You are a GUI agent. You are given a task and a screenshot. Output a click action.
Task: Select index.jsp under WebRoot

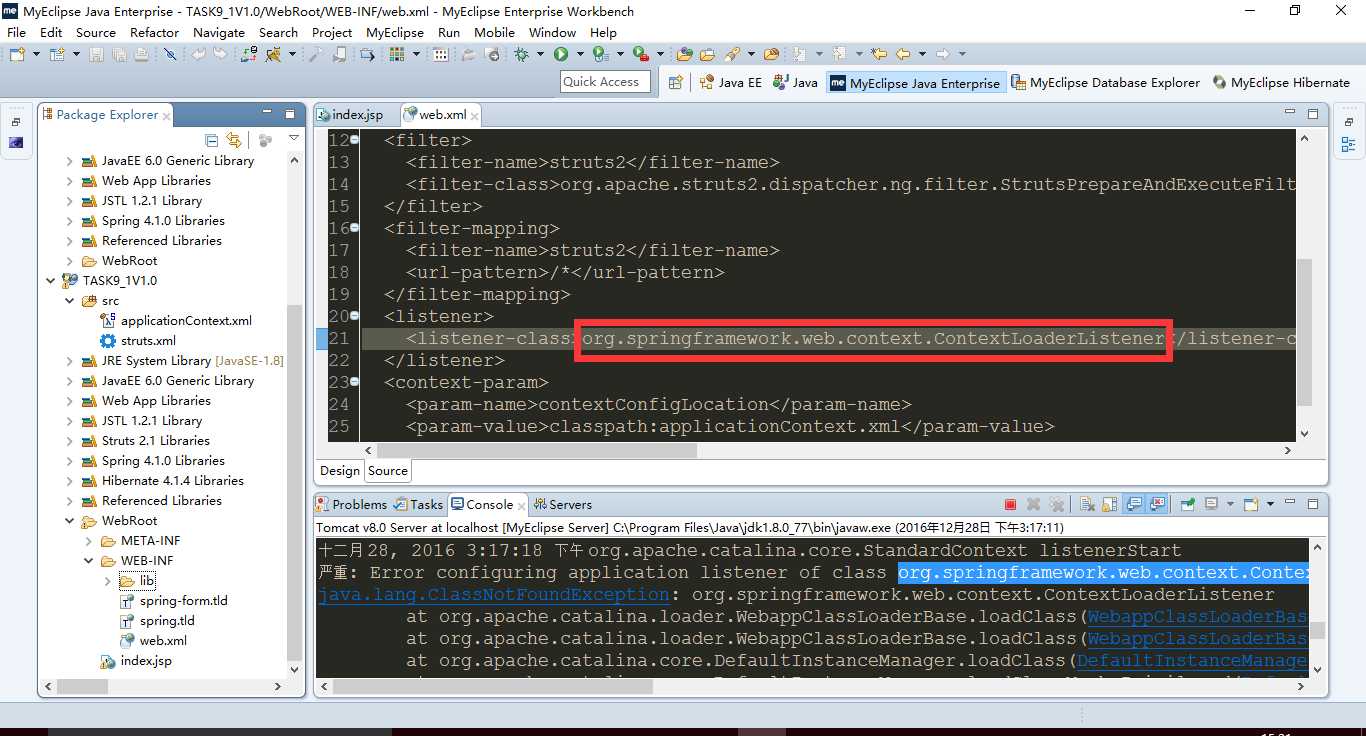(x=136, y=661)
